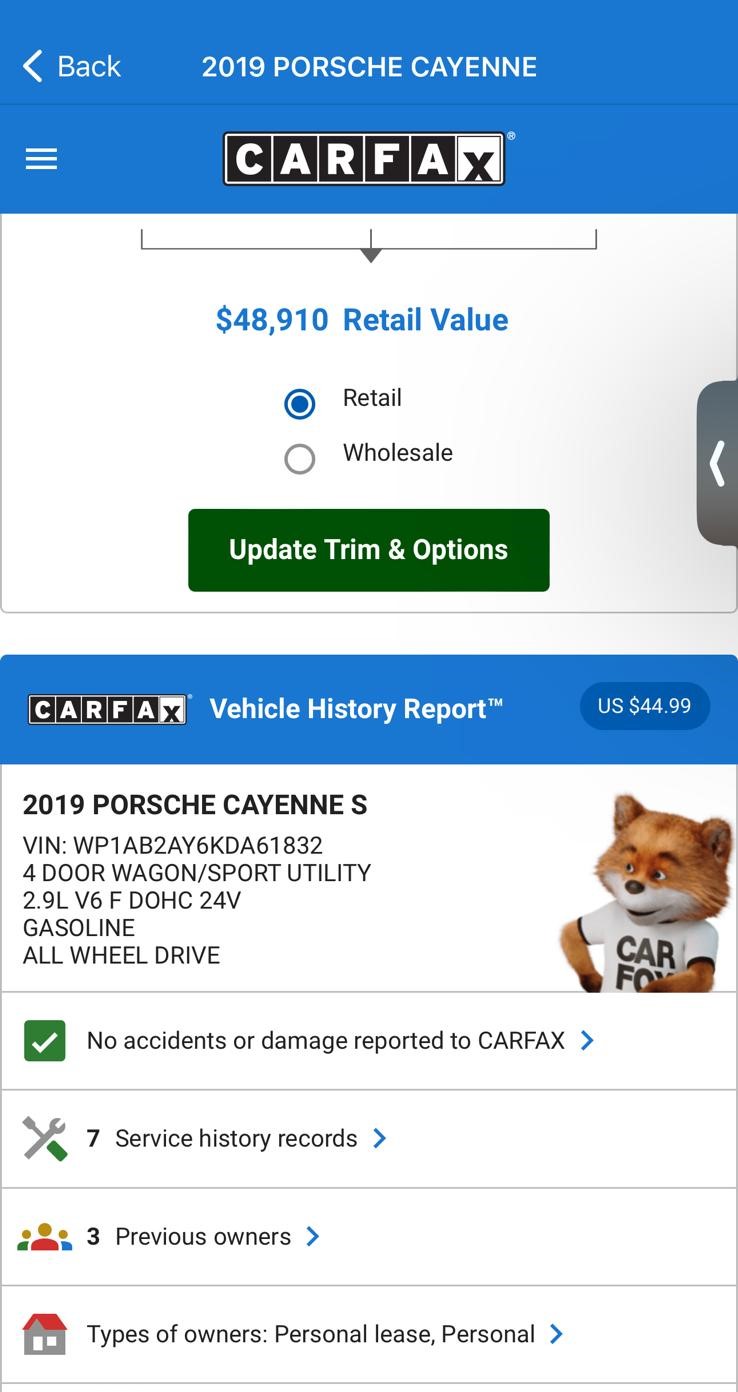Expand side panel with left chevron tab

[x=717, y=463]
